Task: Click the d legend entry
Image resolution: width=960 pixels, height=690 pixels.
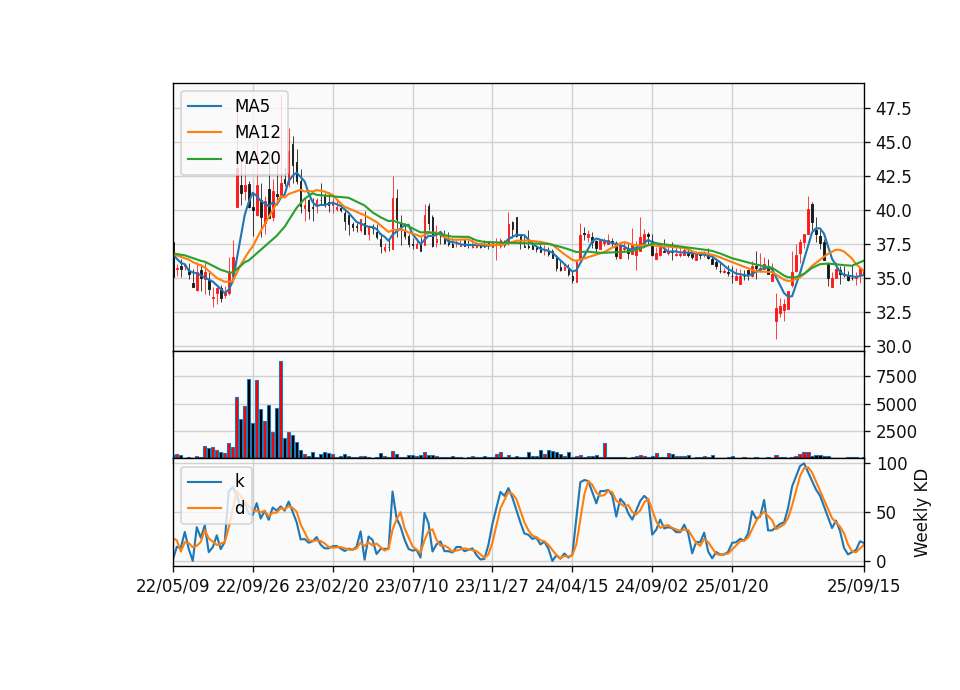Action: pos(239,508)
